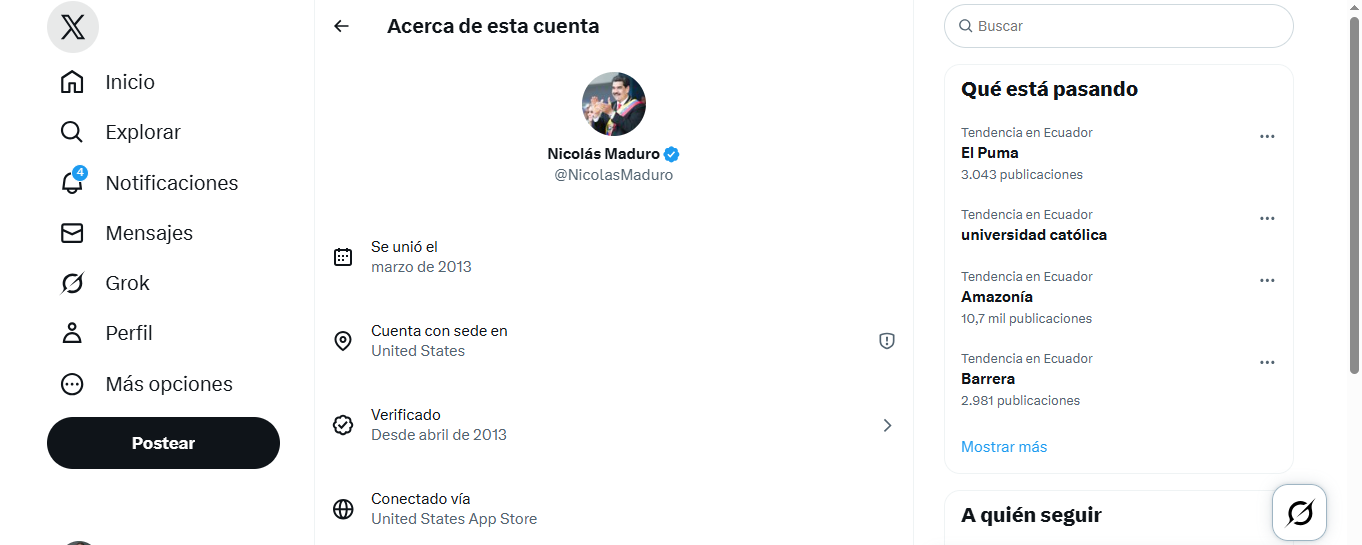Screen dimensions: 1362x545
Task: Open the Grok icon in sidebar
Action: tap(72, 283)
